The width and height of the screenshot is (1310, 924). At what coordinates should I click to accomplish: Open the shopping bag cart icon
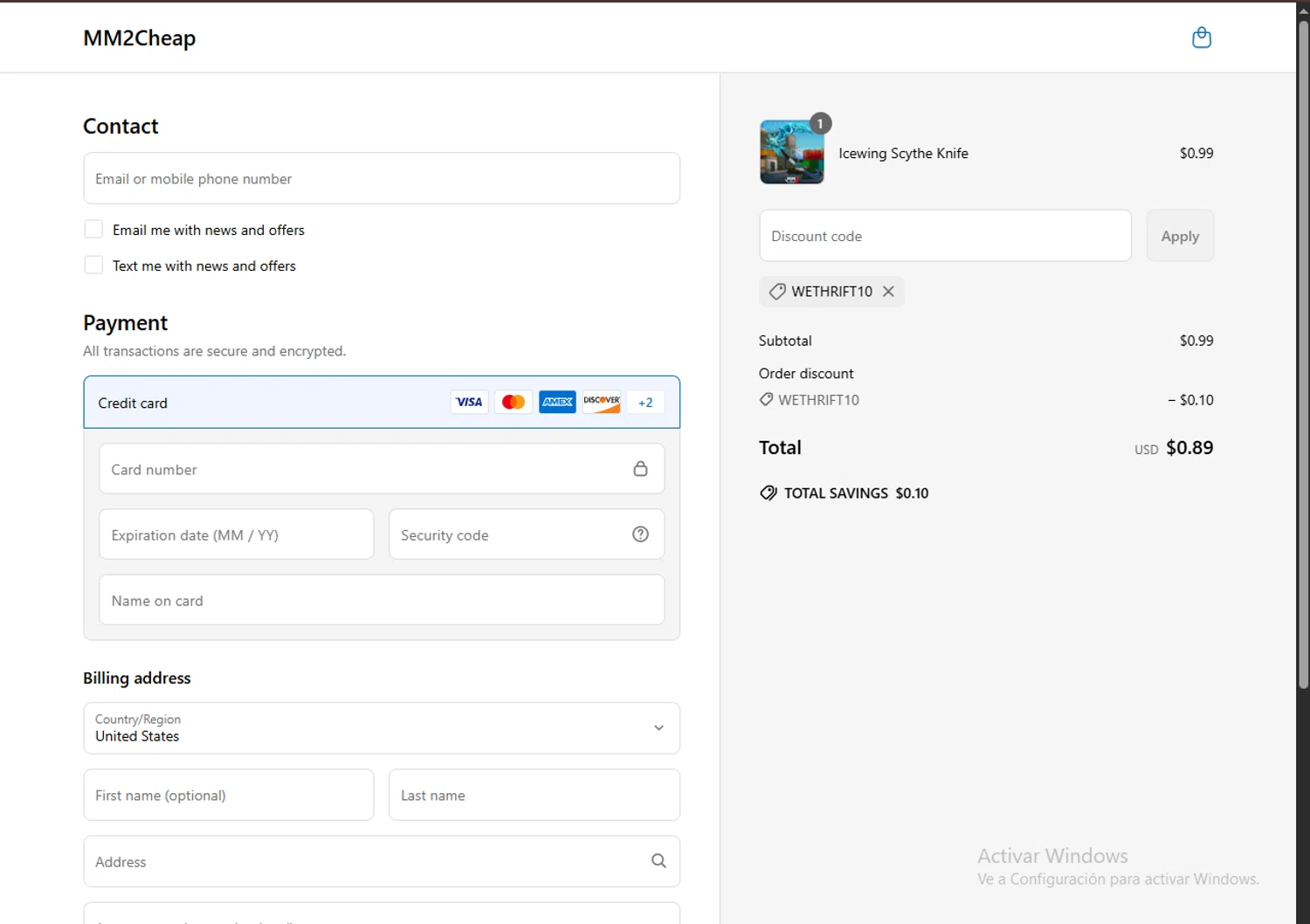coord(1202,38)
